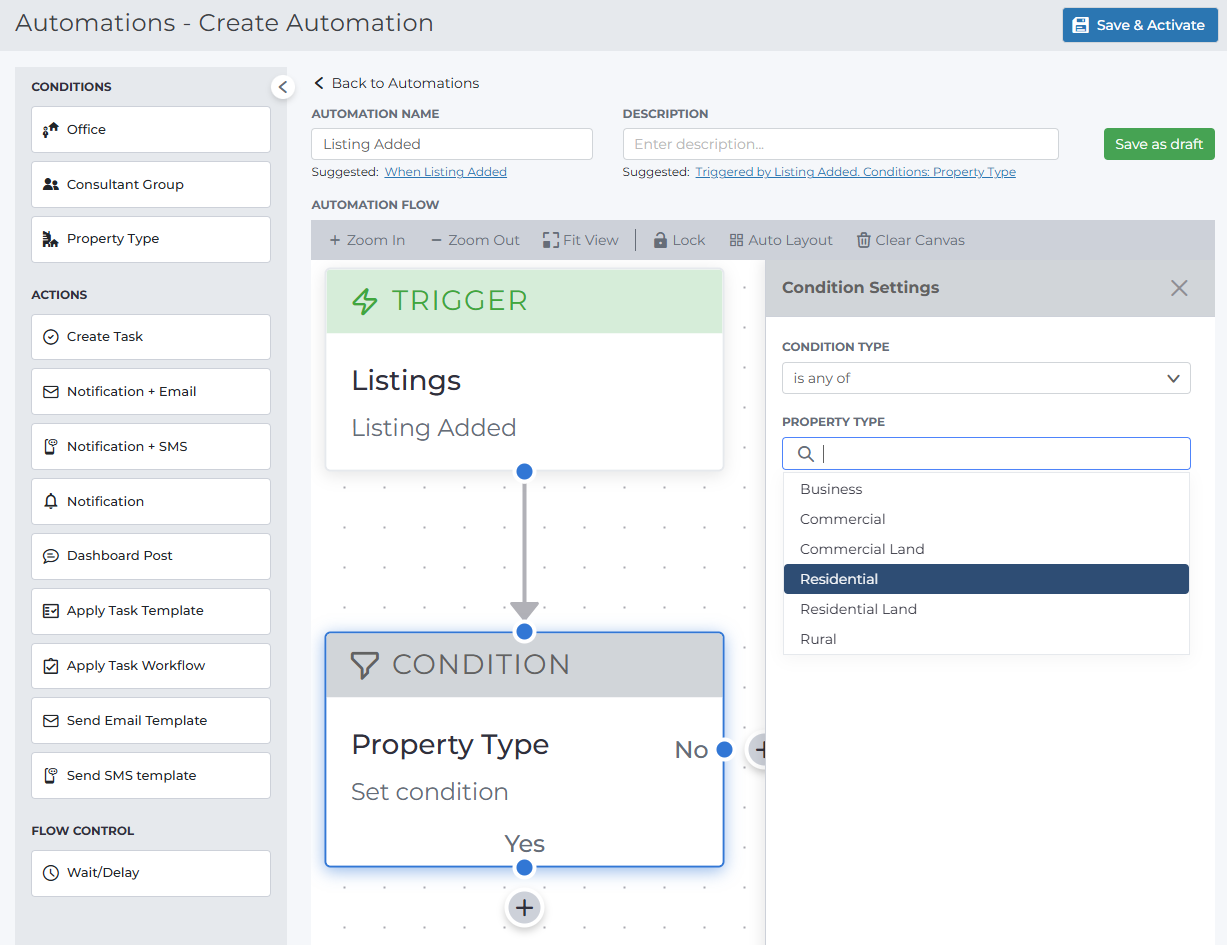The height and width of the screenshot is (945, 1227).
Task: Focus the Property Type search box
Action: click(986, 454)
